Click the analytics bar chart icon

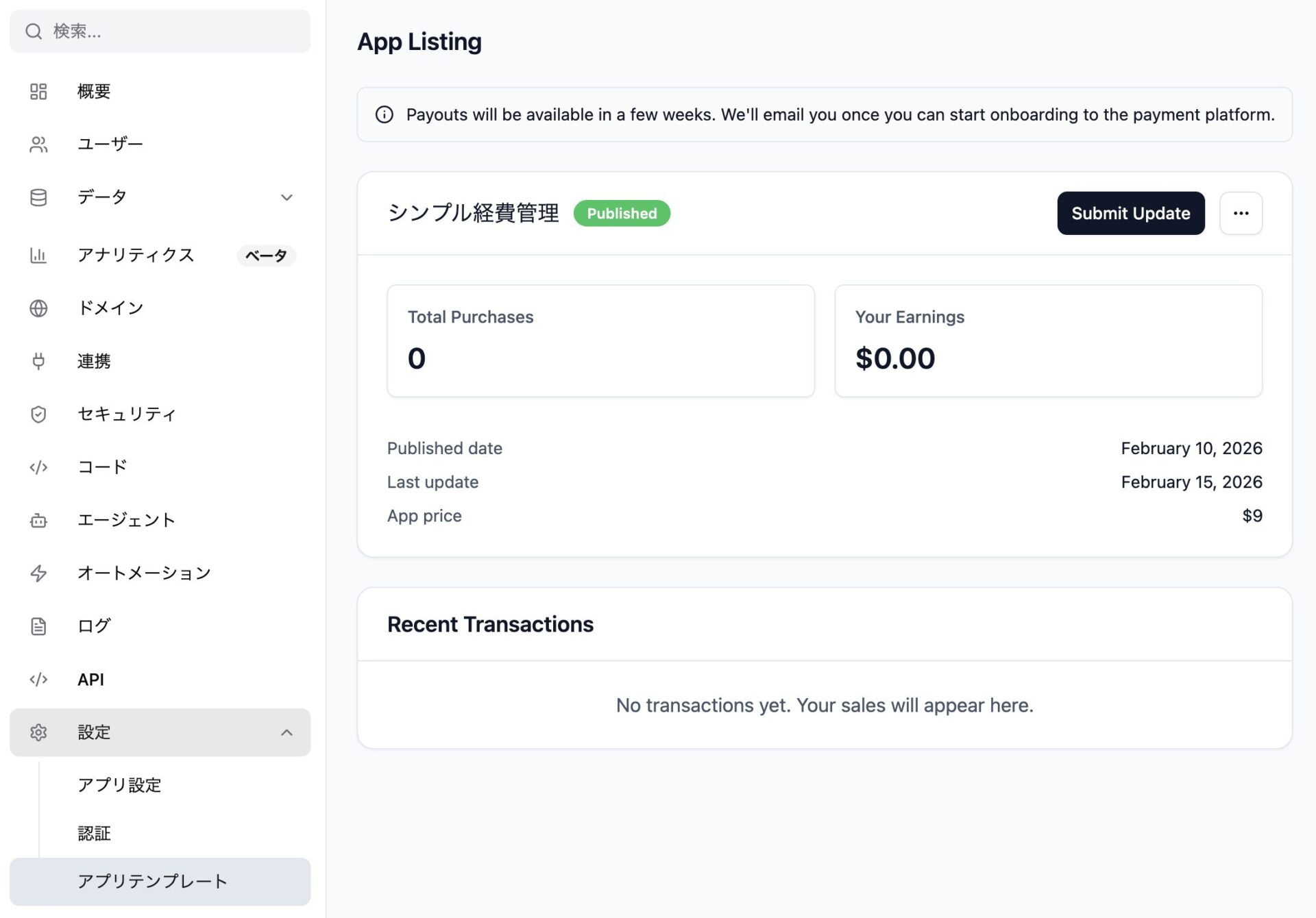pyautogui.click(x=38, y=256)
